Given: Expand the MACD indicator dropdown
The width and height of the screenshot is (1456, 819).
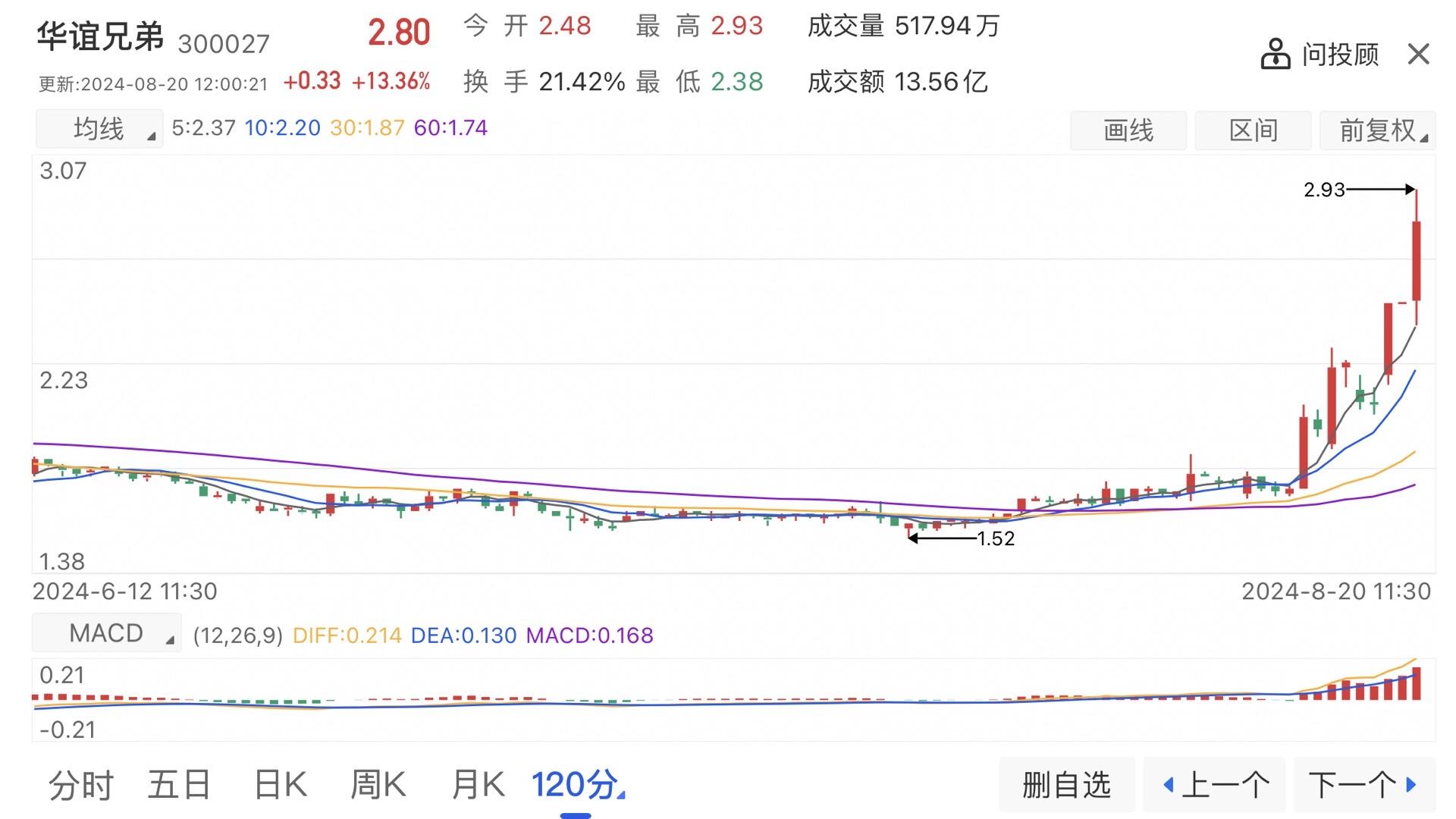Looking at the screenshot, I should click(x=106, y=632).
